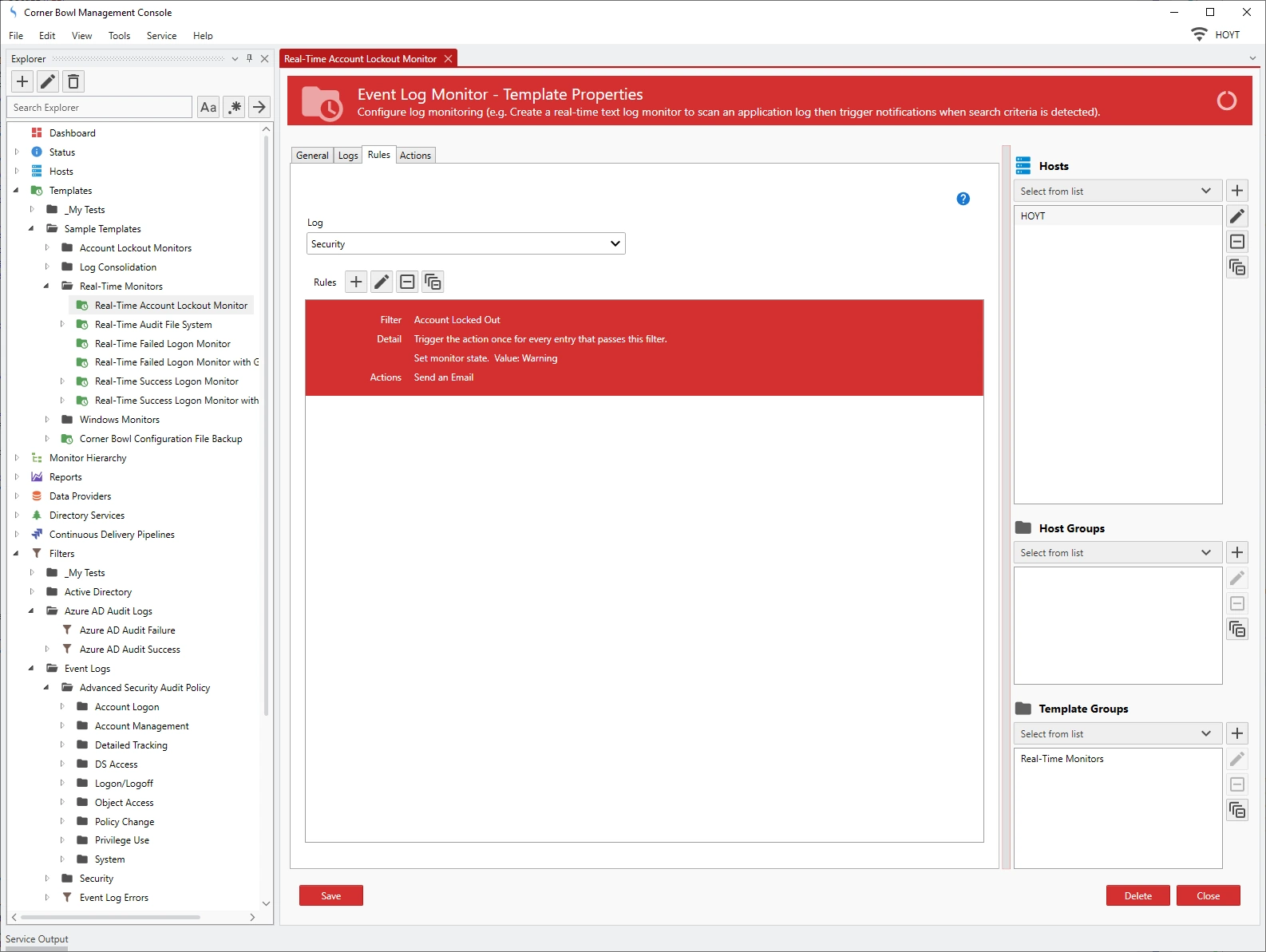
Task: Click the copy rule icon
Action: [x=433, y=282]
